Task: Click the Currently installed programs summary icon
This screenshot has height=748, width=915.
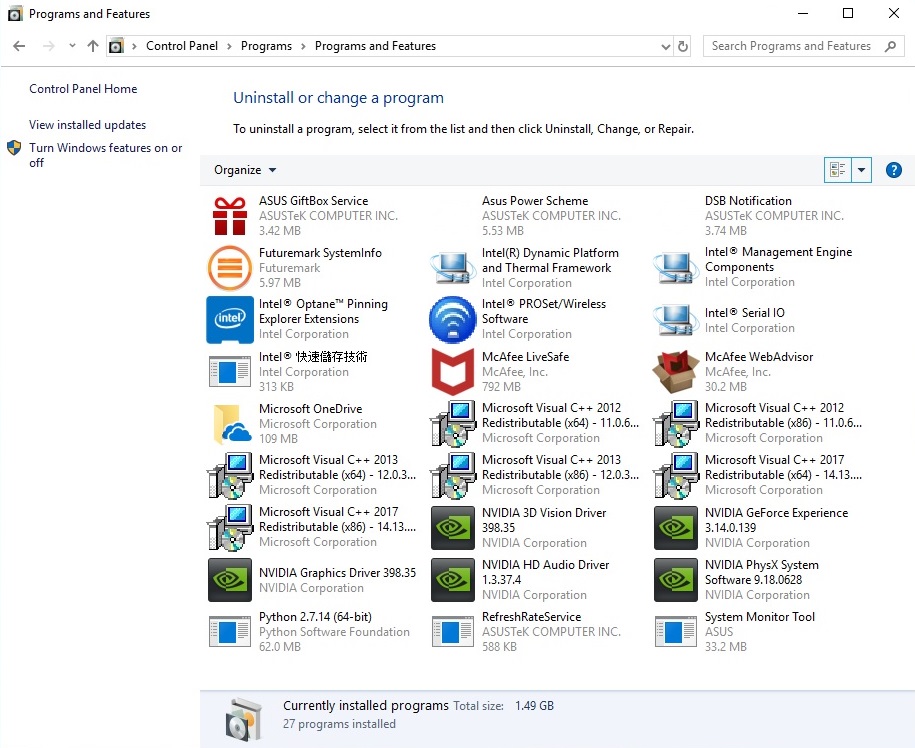Action: [x=244, y=718]
